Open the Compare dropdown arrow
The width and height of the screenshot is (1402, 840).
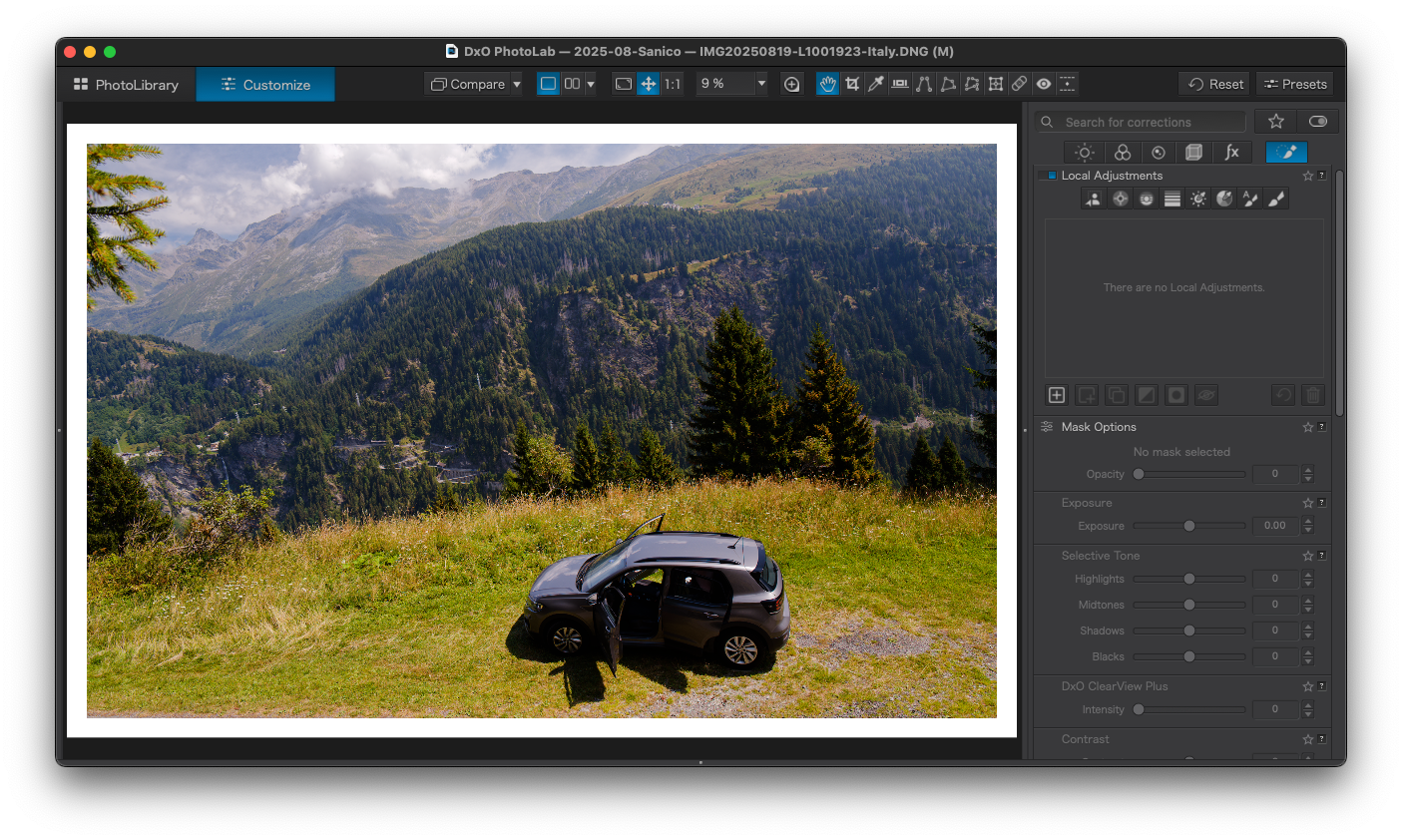coord(517,85)
